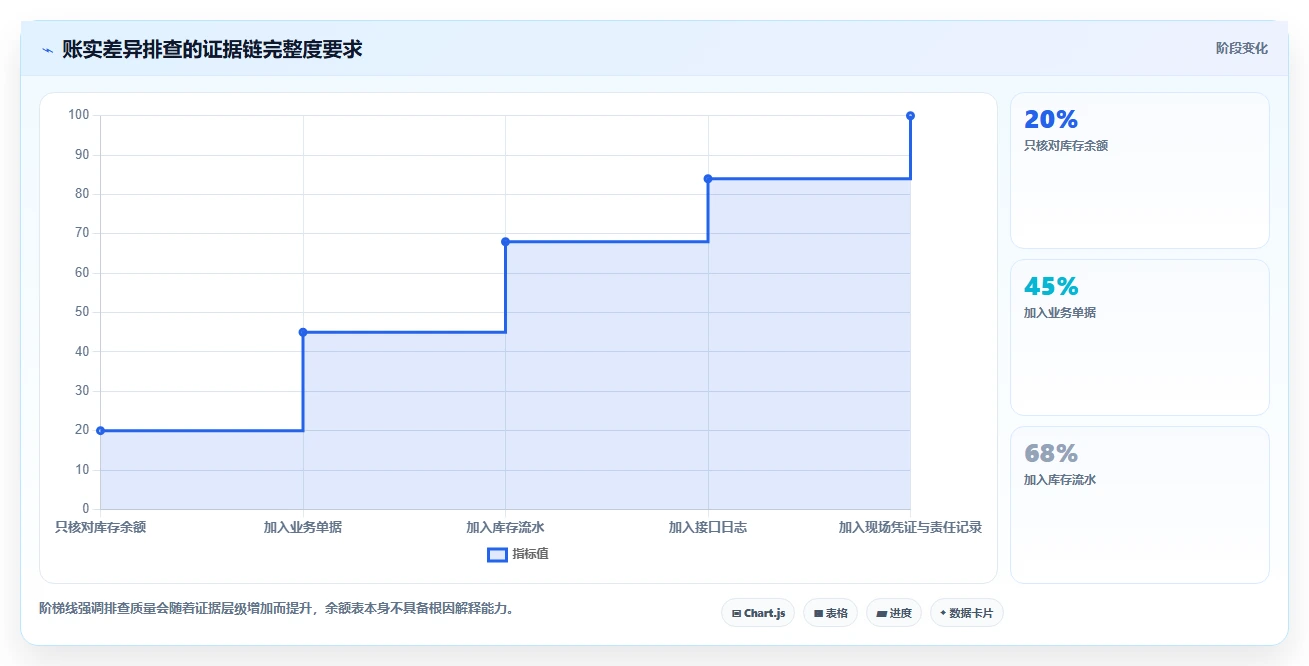1309x666 pixels.
Task: Click the 进度 tag
Action: click(x=894, y=613)
